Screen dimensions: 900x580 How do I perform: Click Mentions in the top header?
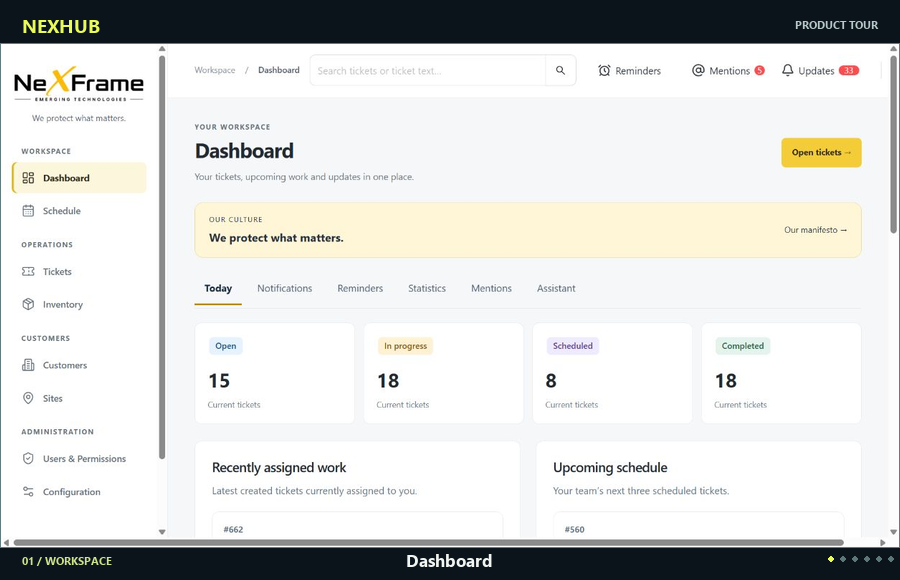pyautogui.click(x=728, y=71)
